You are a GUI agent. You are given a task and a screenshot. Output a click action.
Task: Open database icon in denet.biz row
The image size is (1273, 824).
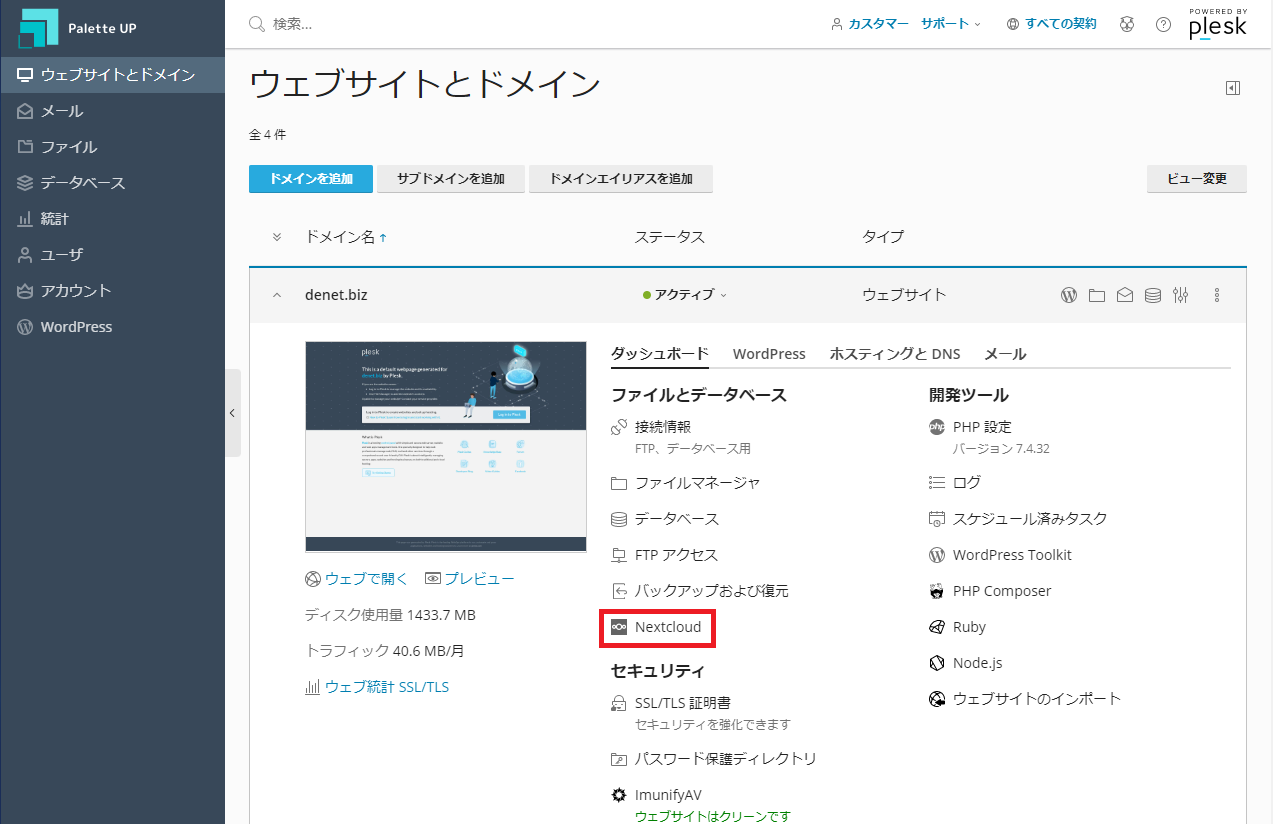coord(1153,295)
